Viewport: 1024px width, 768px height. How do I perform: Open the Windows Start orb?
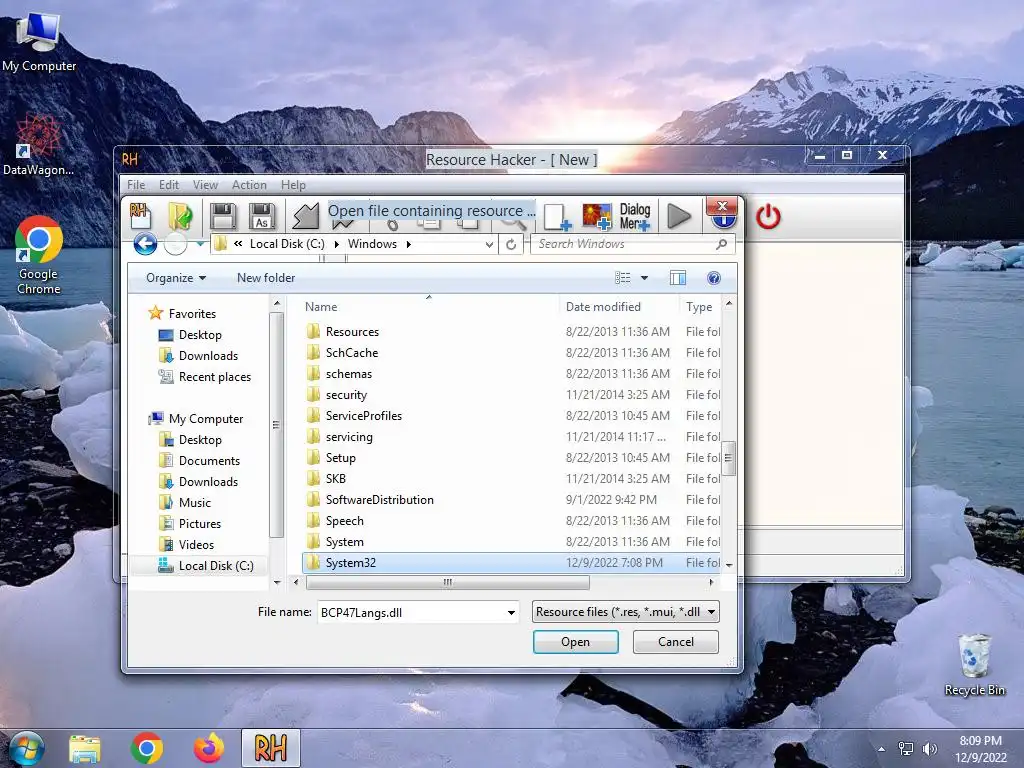[x=26, y=748]
